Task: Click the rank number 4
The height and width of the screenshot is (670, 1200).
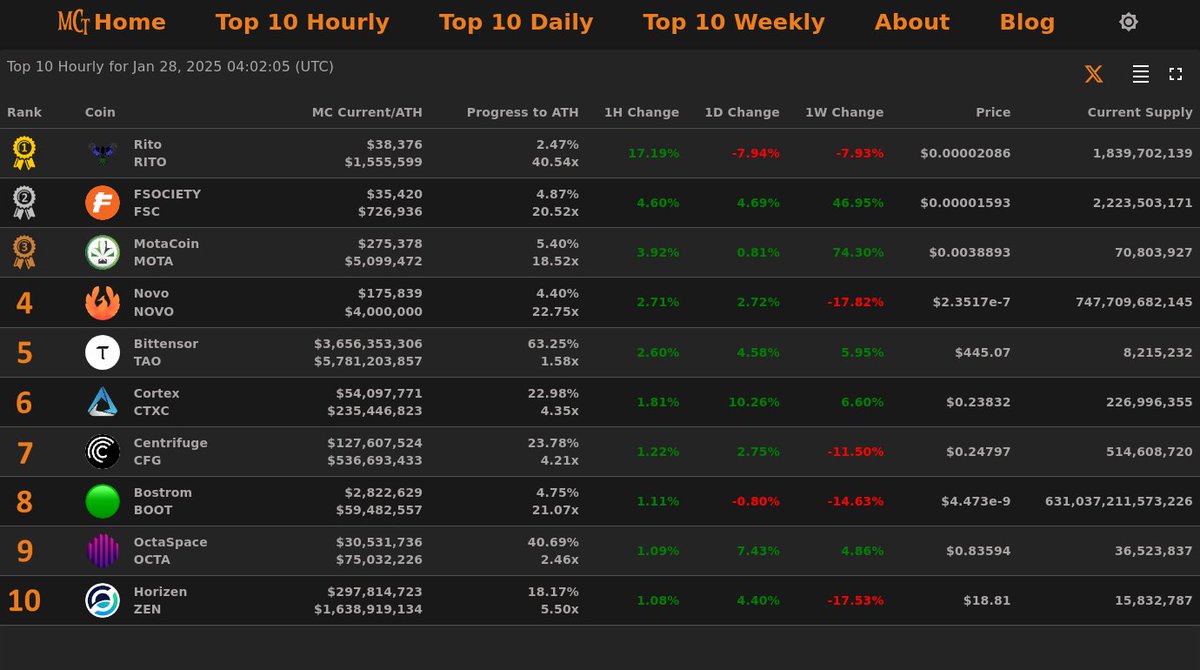Action: coord(24,303)
